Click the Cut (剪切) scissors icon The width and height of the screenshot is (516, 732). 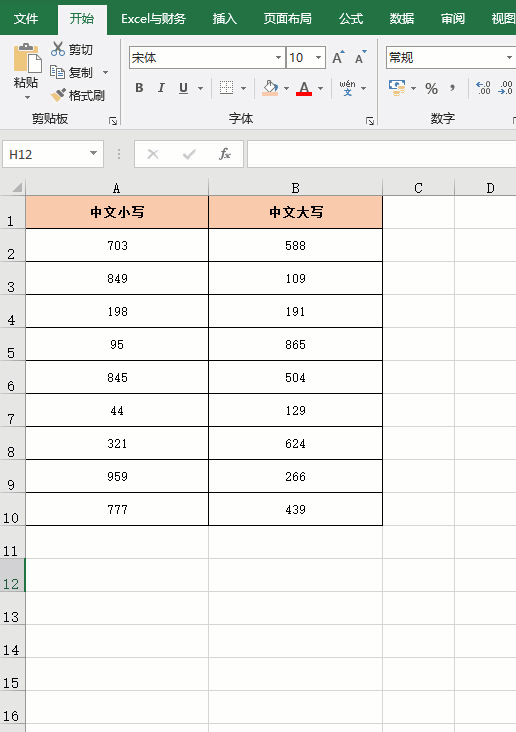point(58,49)
